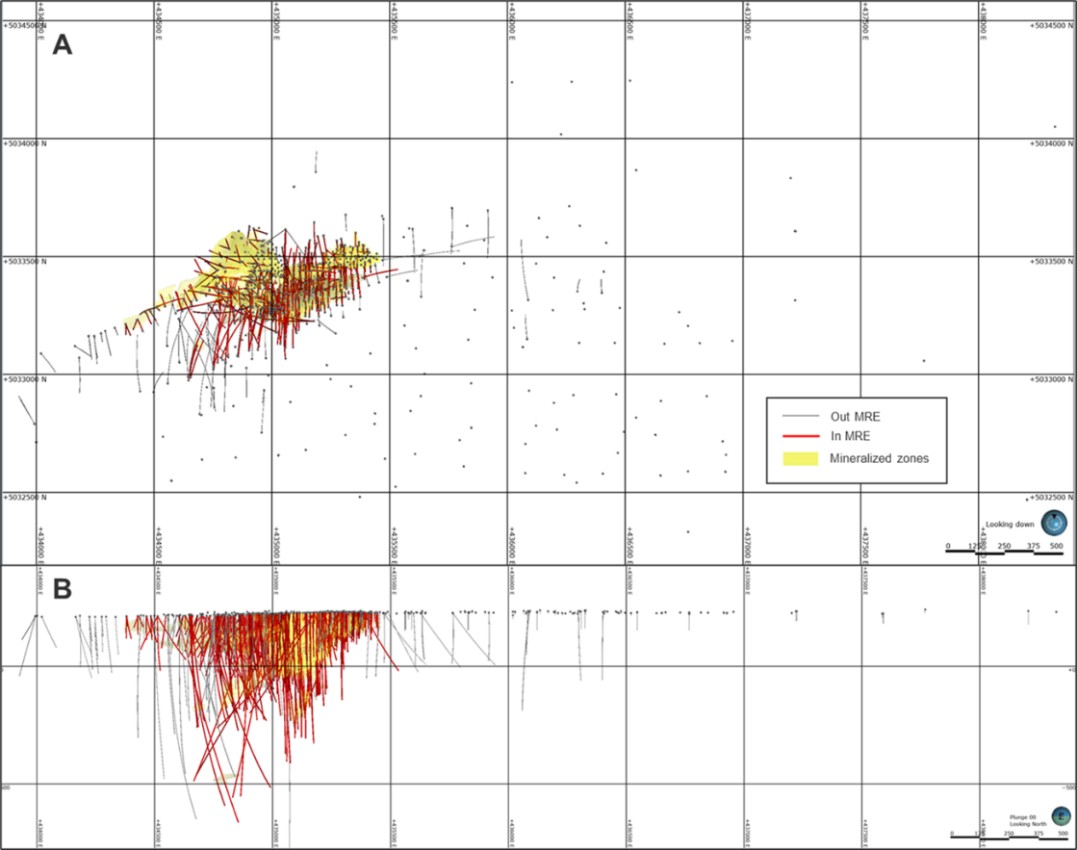Click the Out MRE legend text
The height and width of the screenshot is (850, 1077).
pos(854,415)
